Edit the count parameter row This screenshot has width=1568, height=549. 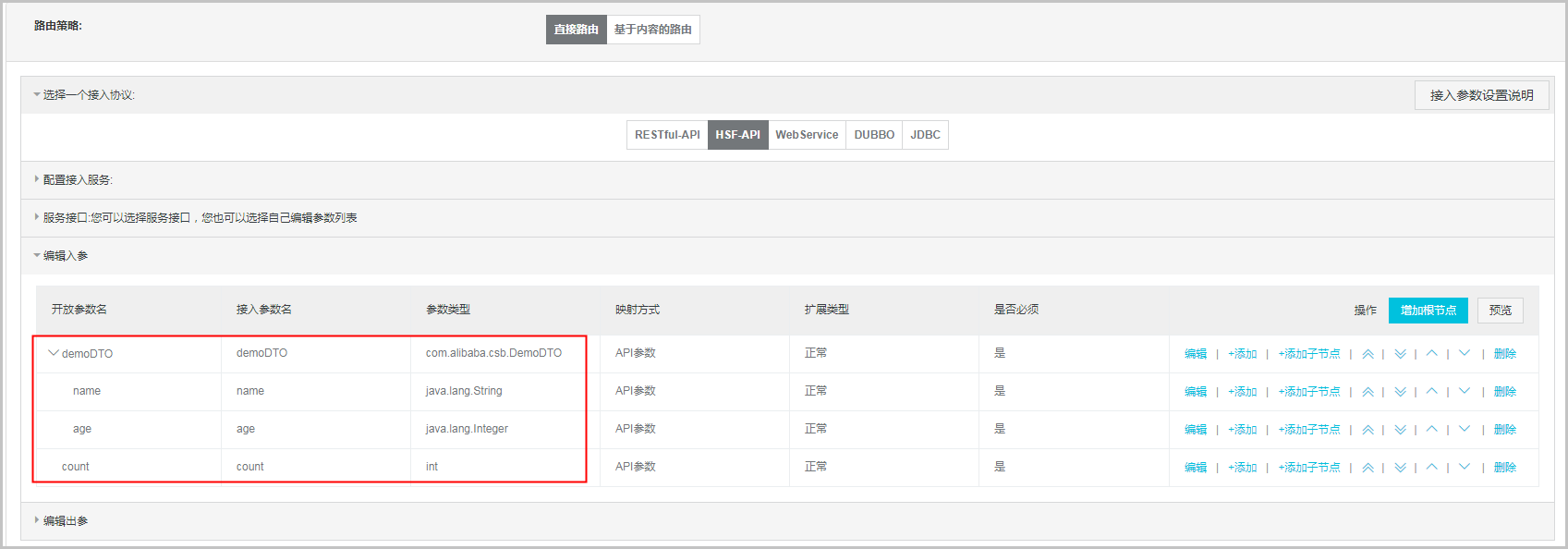[x=1196, y=468]
